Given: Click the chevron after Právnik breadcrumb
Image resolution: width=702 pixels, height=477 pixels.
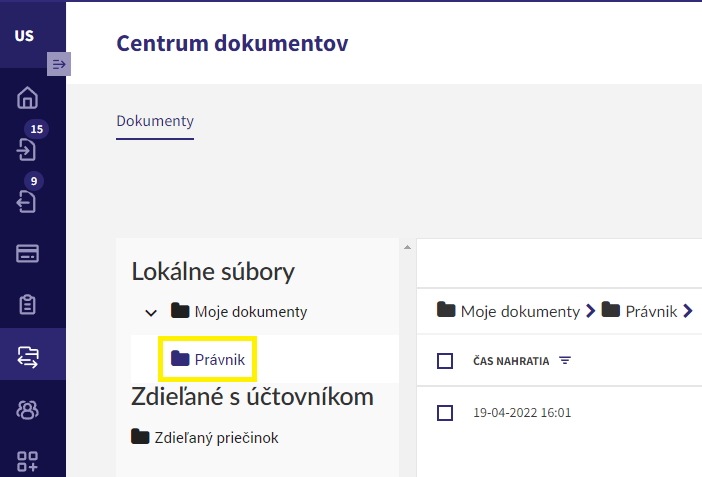Looking at the screenshot, I should [688, 310].
